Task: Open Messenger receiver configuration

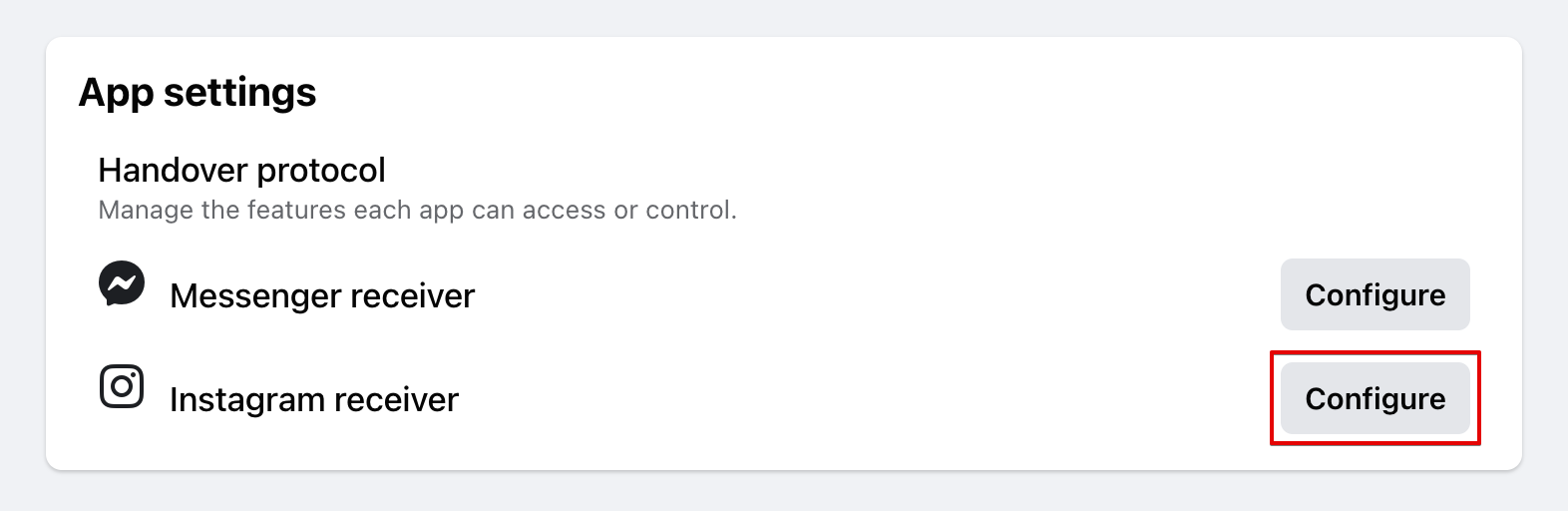Action: [x=1374, y=294]
